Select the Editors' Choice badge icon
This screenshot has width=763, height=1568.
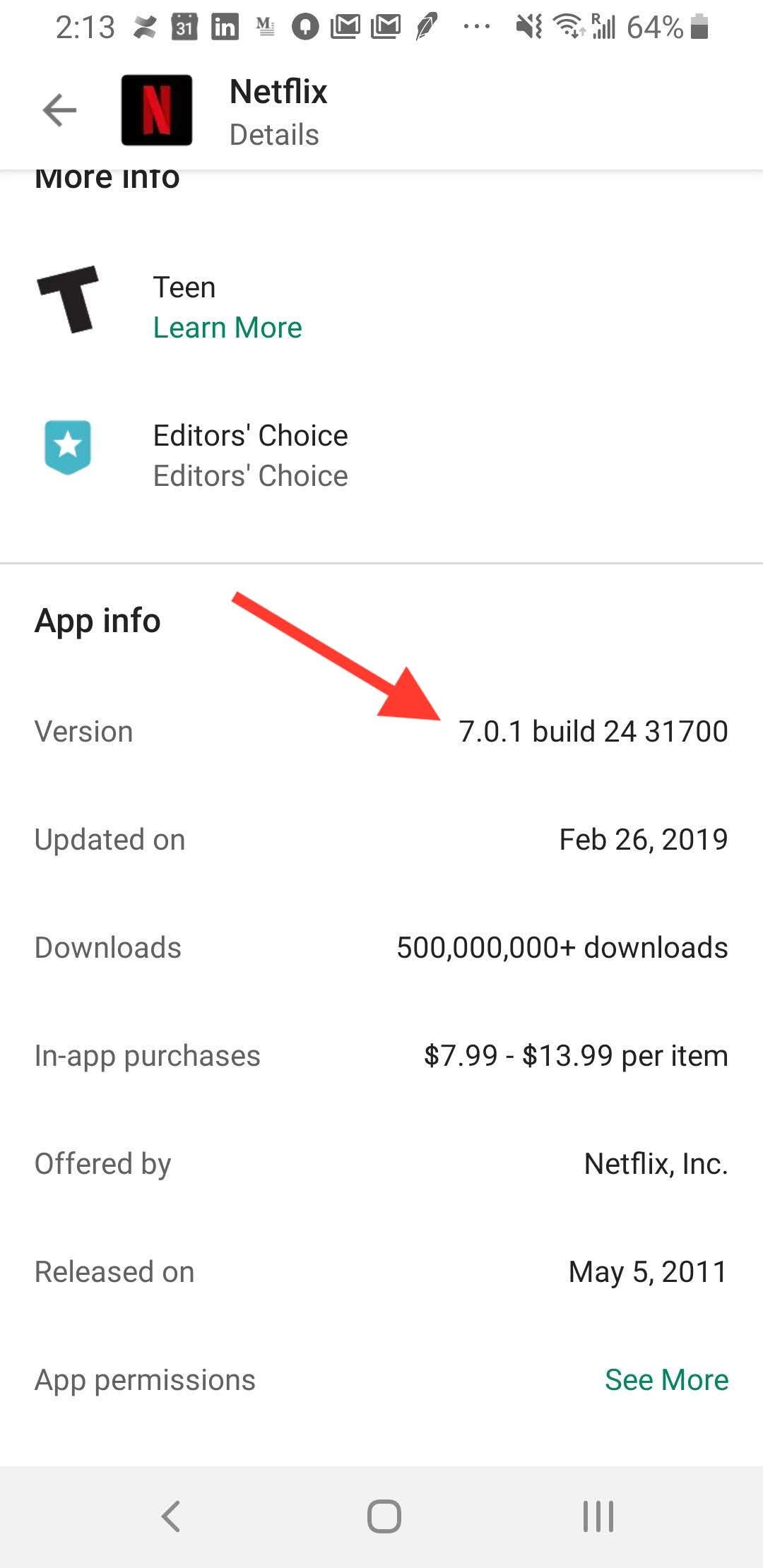(69, 448)
